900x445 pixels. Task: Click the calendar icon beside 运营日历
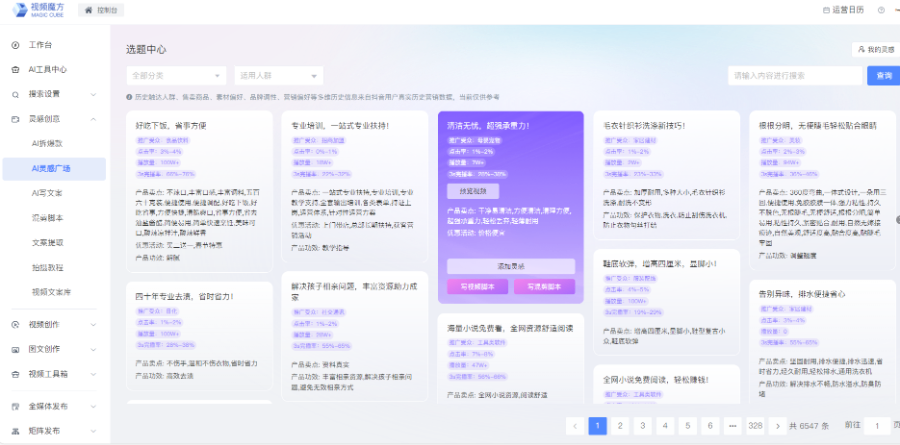click(827, 10)
